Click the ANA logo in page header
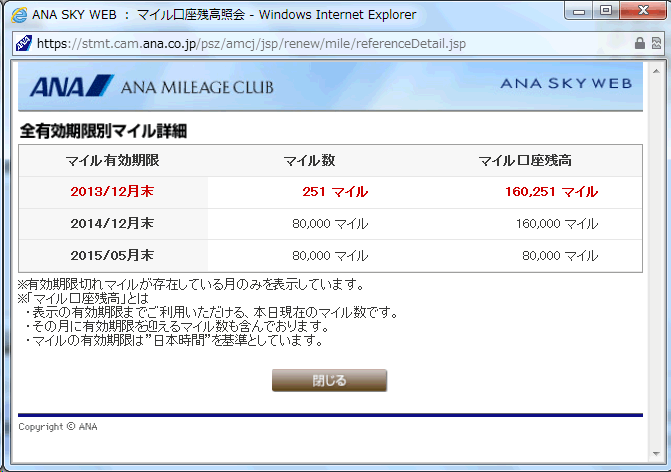The width and height of the screenshot is (671, 472). coord(71,86)
